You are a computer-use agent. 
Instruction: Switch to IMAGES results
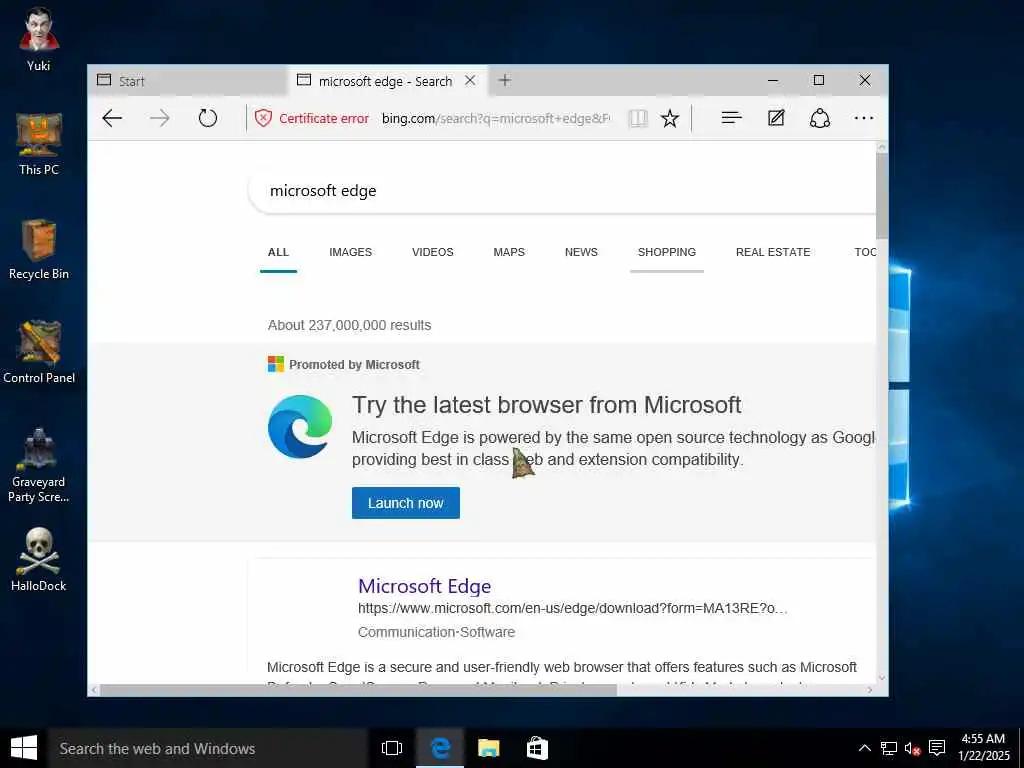(x=351, y=252)
